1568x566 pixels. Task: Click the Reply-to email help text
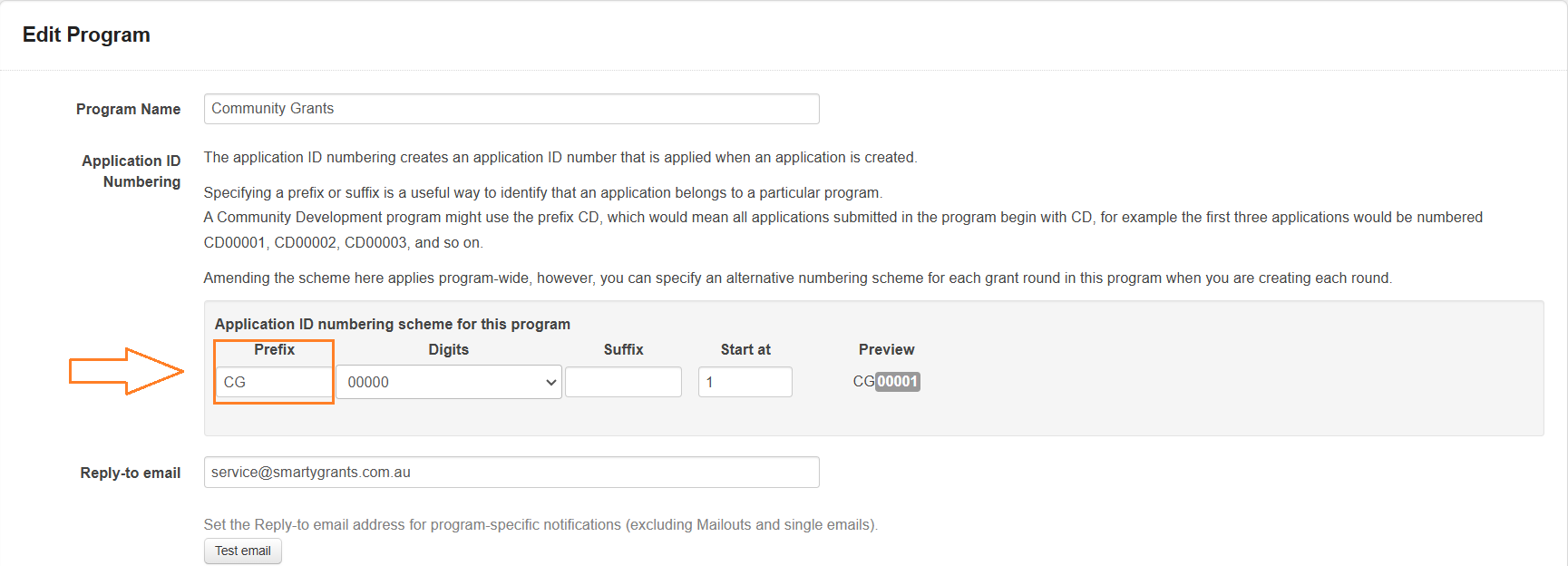[x=541, y=525]
